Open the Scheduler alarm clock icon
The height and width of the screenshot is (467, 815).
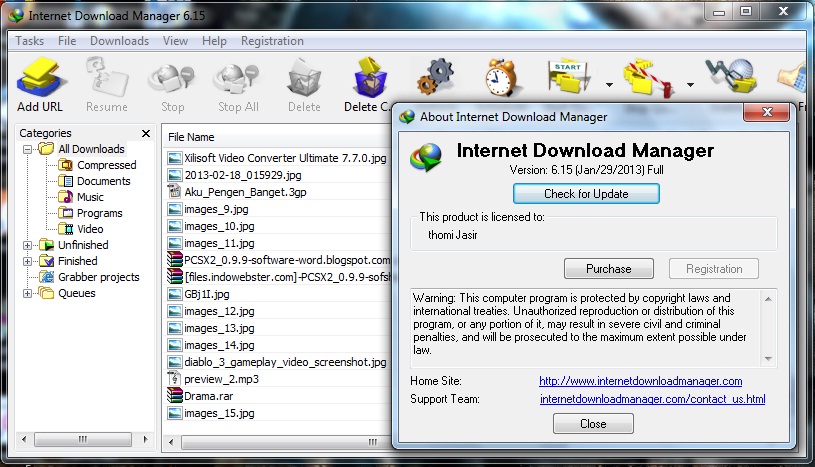coord(501,78)
